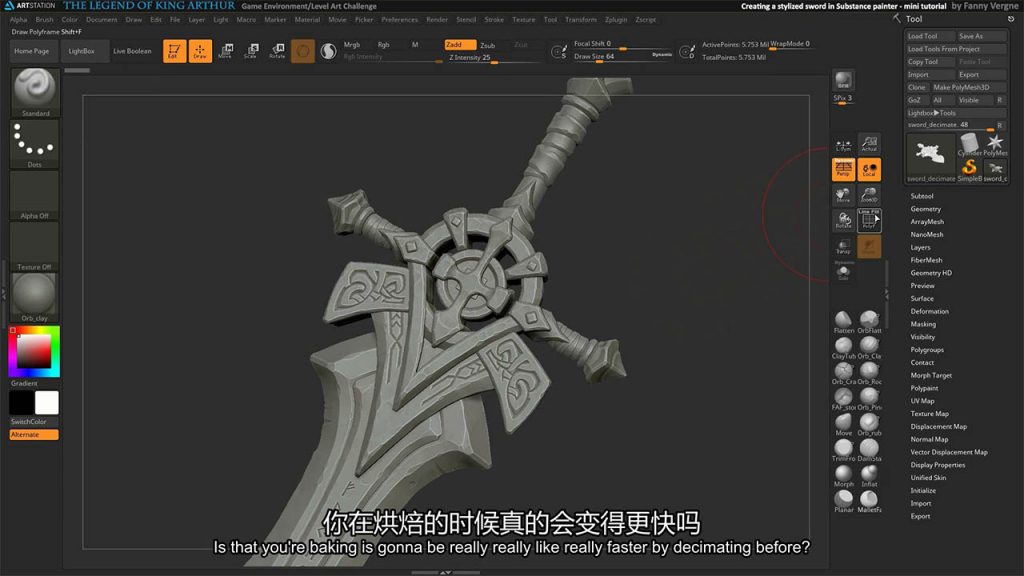Expand the Normal Map section
This screenshot has width=1024, height=576.
(929, 440)
